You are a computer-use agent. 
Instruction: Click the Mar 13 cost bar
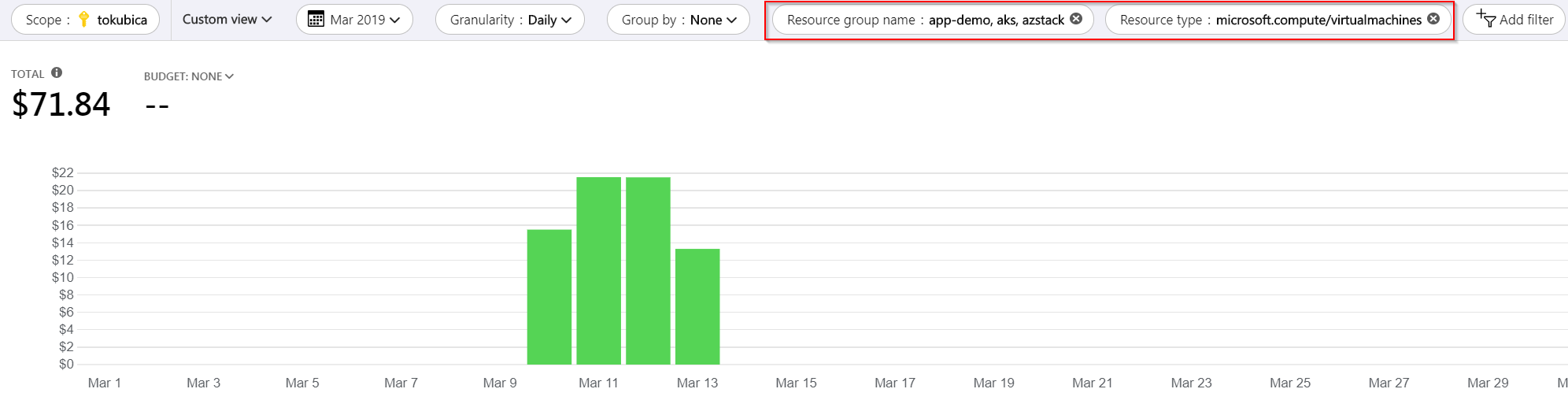[x=697, y=307]
